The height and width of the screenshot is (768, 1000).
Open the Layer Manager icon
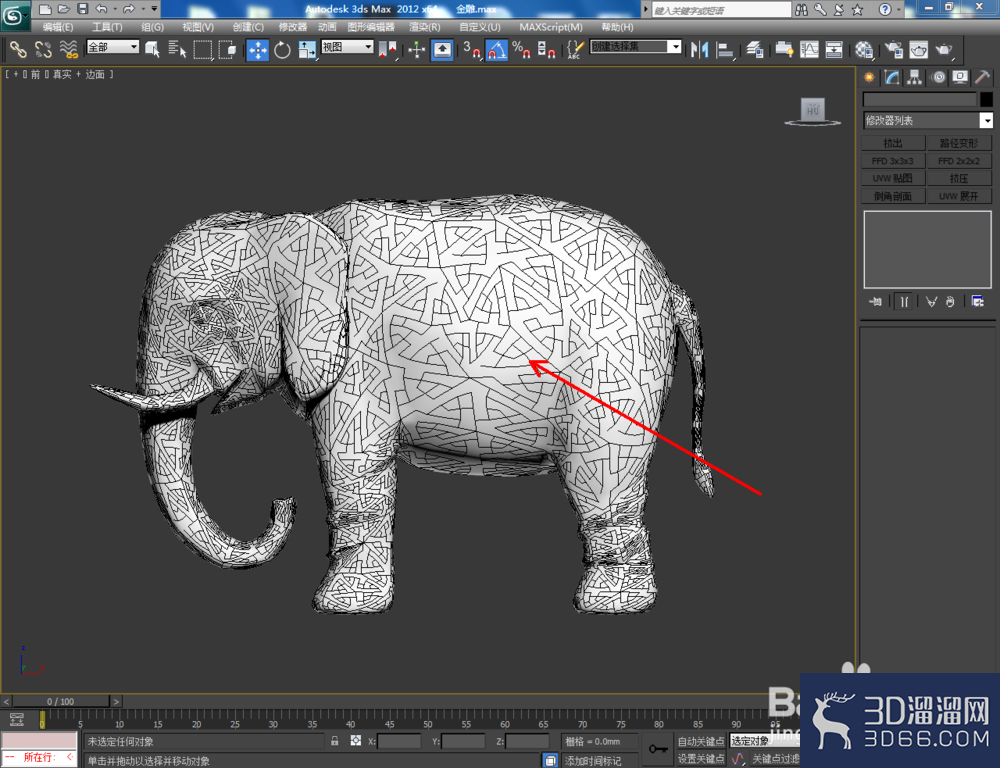pos(754,50)
